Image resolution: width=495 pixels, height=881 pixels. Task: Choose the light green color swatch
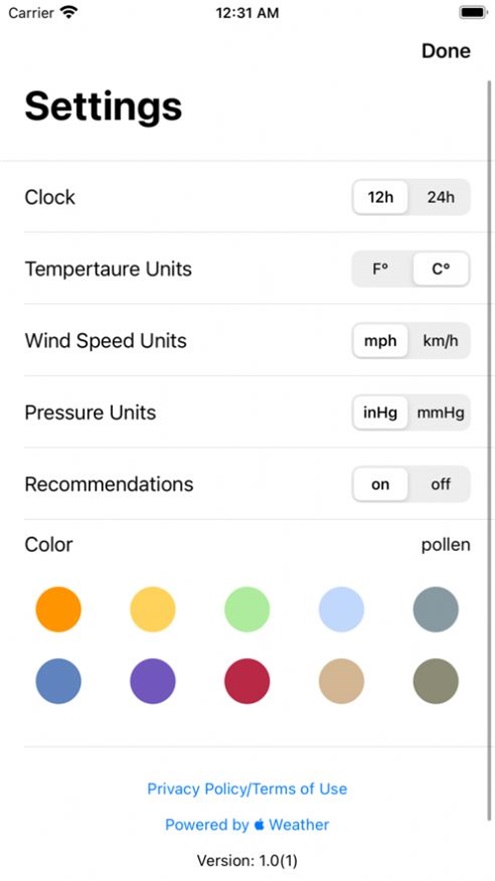247,610
